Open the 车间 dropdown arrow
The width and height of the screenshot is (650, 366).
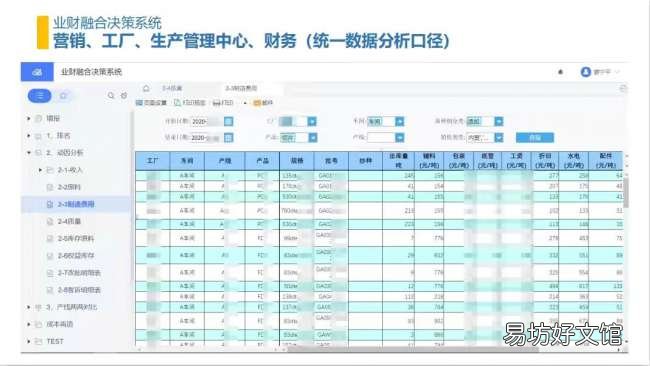click(x=400, y=121)
